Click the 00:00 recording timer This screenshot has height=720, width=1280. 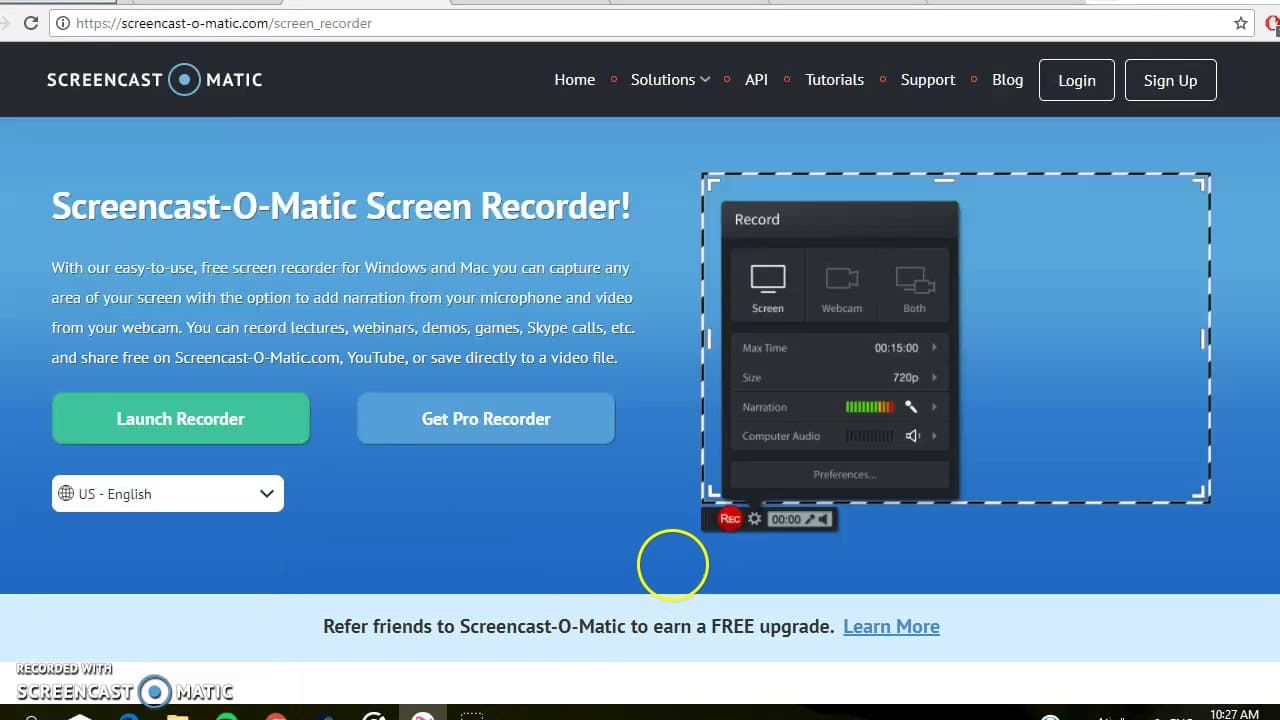point(786,519)
